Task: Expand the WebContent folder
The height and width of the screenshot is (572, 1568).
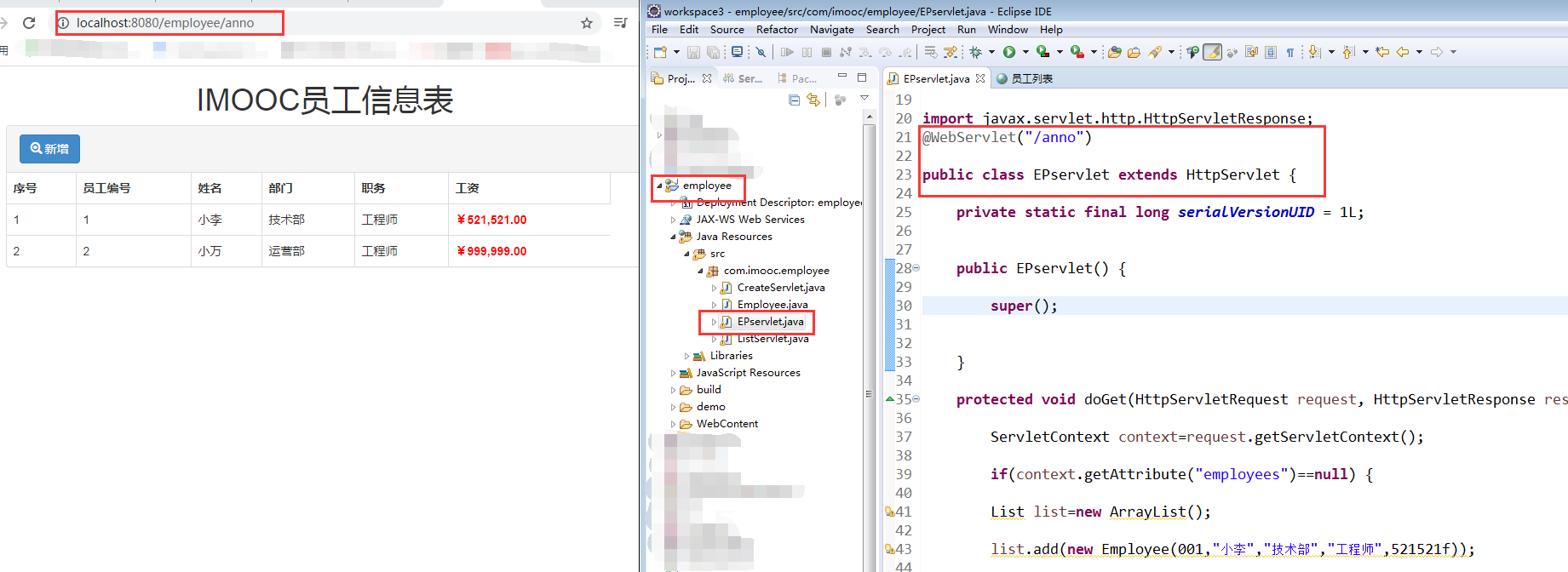Action: coord(673,424)
